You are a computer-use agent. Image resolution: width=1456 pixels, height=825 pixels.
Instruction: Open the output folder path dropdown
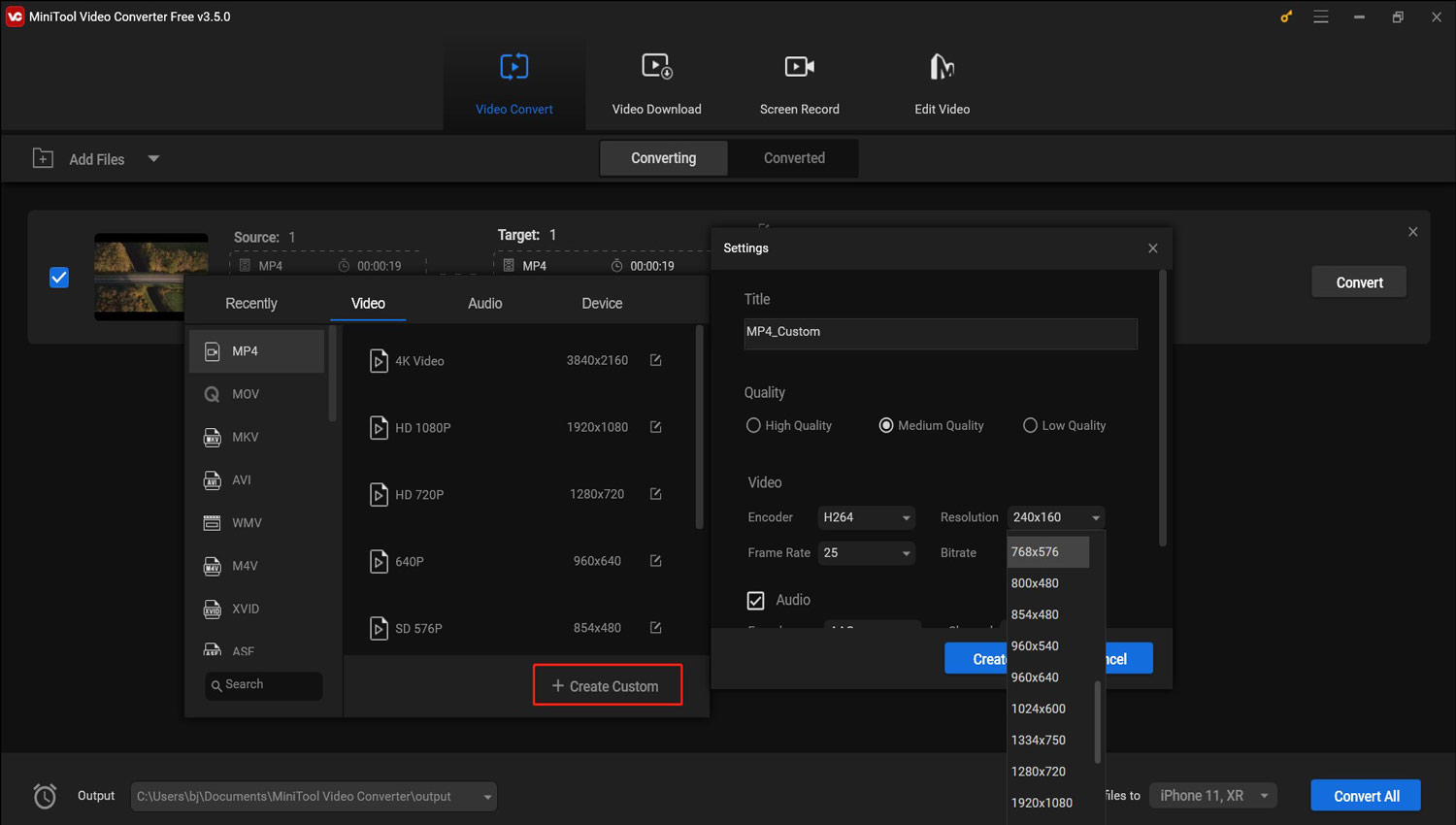coord(314,797)
